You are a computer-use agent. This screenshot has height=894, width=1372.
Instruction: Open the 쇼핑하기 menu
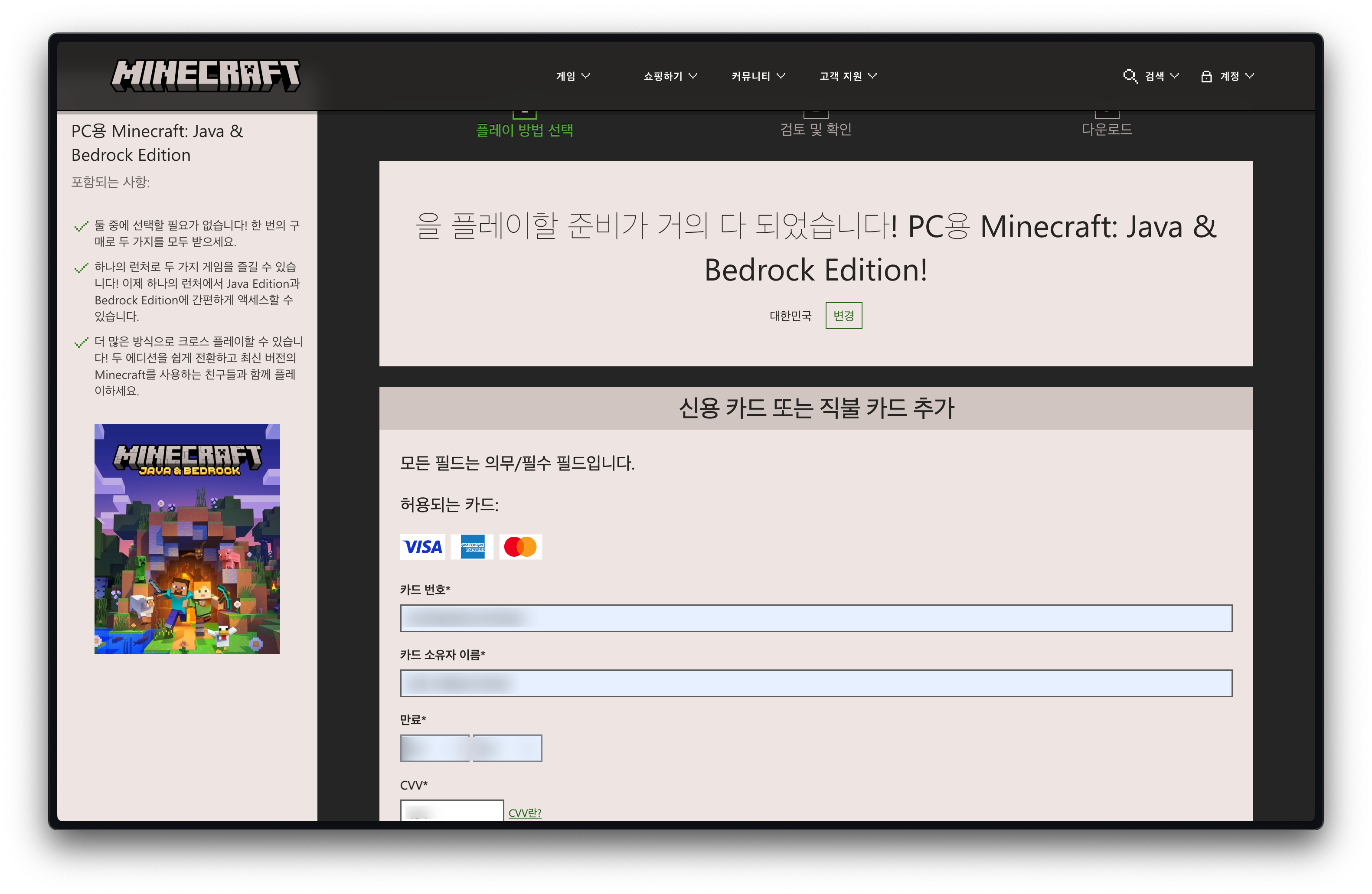click(x=670, y=76)
